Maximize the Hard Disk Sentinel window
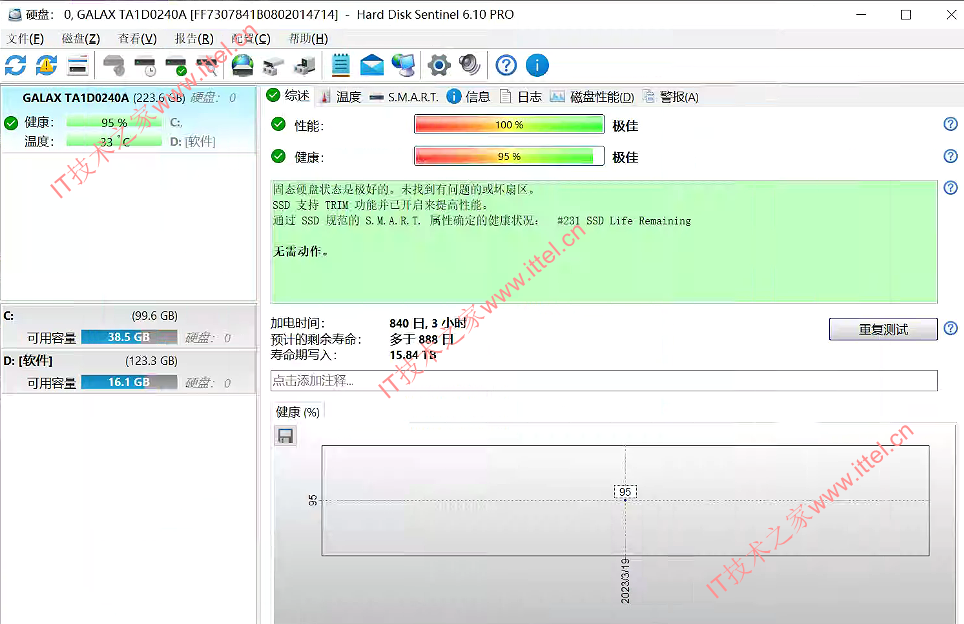 tap(906, 15)
